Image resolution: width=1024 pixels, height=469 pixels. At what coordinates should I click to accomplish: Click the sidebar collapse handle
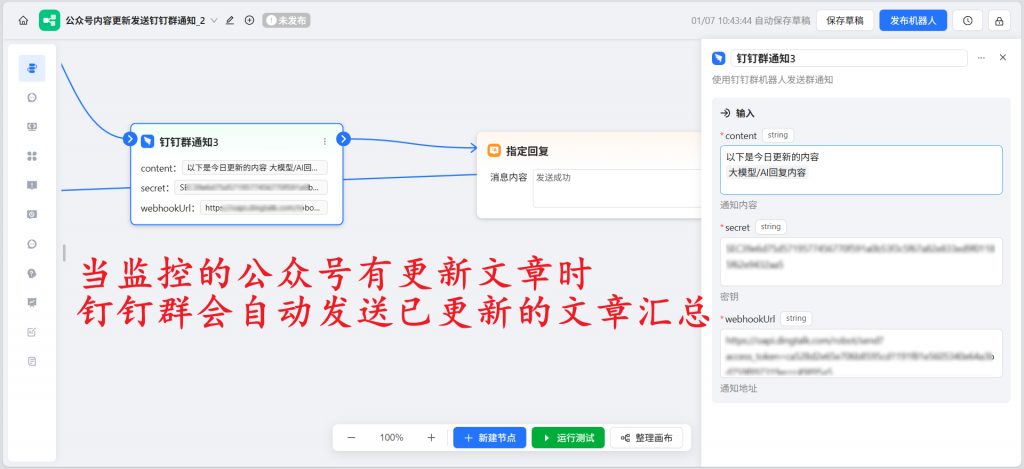(64, 252)
